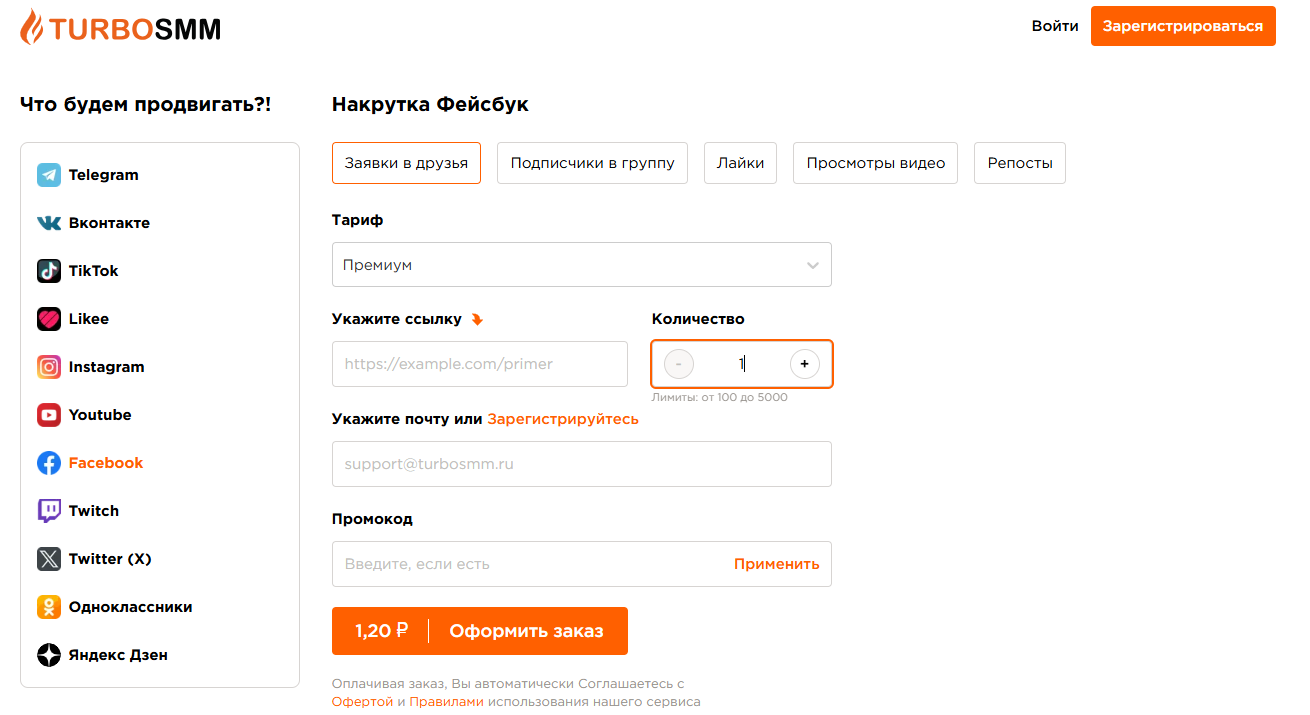Viewport: 1310px width, 715px height.
Task: Click the Twitter (X) icon
Action: (49, 559)
